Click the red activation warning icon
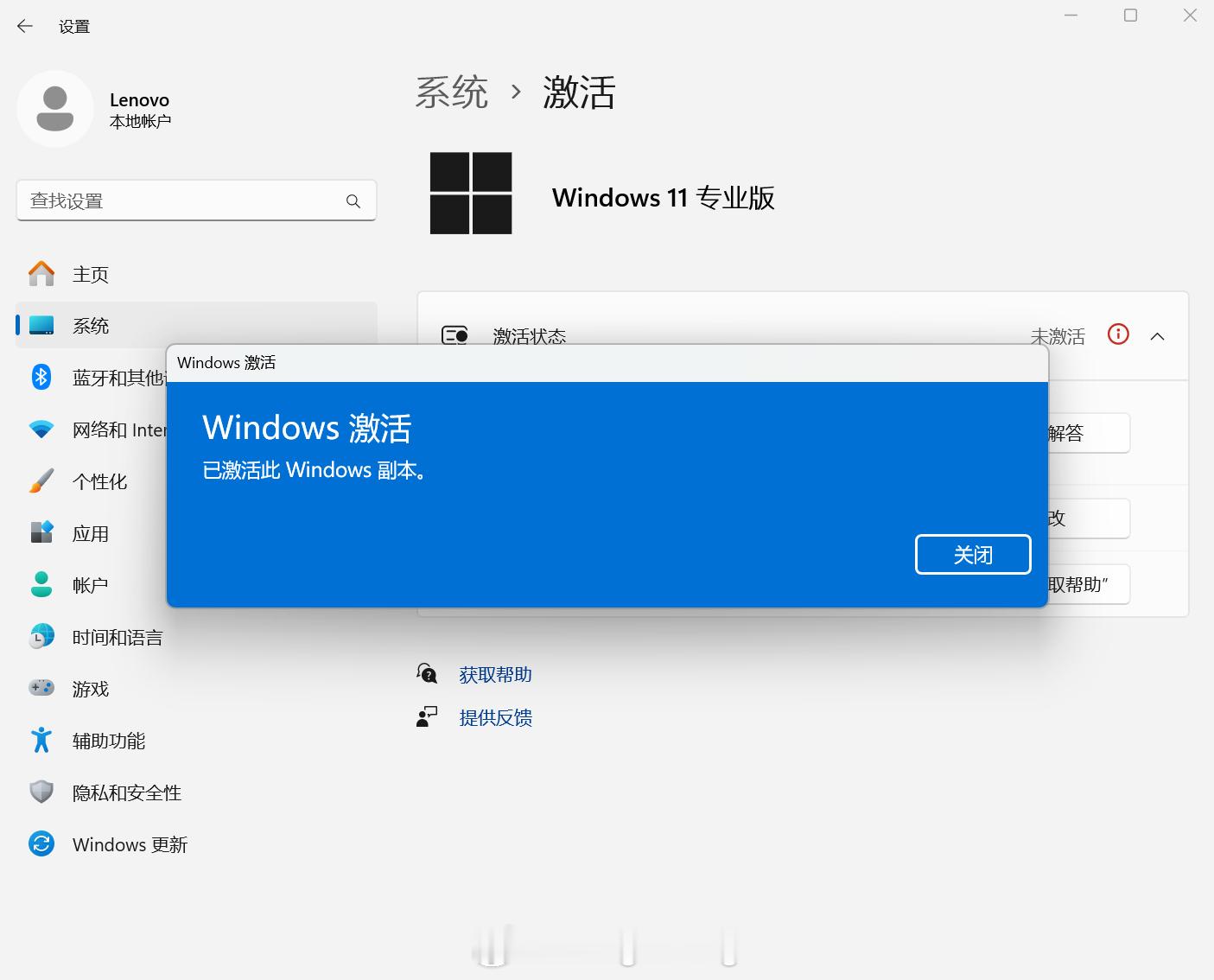This screenshot has height=980, width=1214. pyautogui.click(x=1118, y=334)
